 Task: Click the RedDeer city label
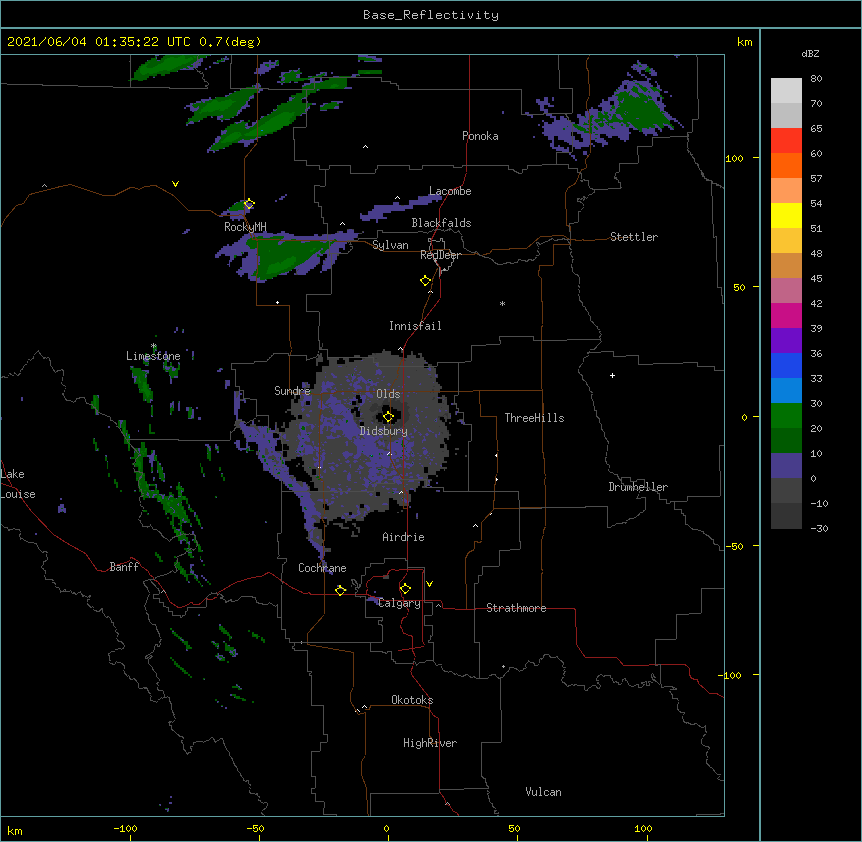click(x=440, y=255)
